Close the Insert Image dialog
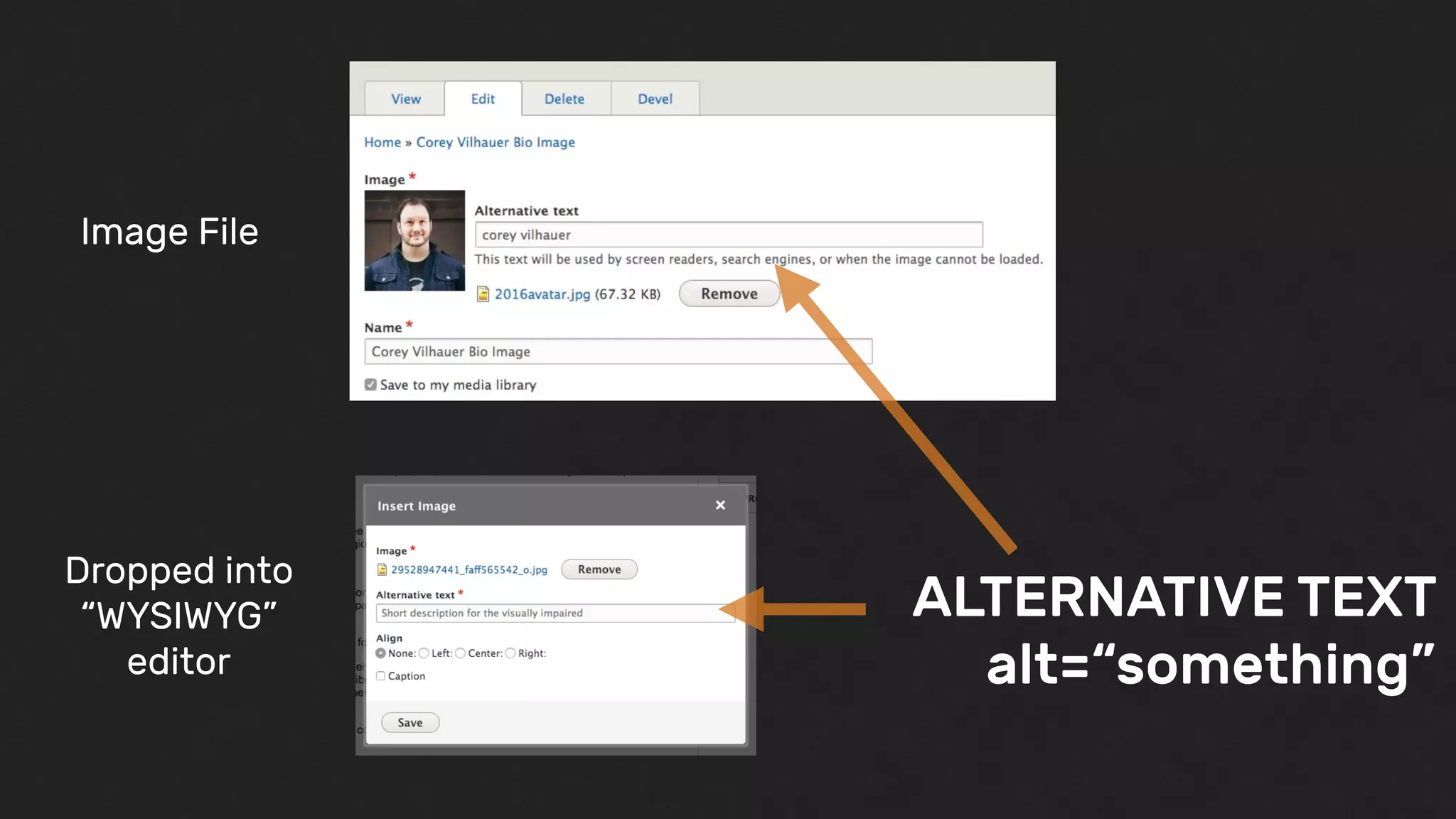1456x819 pixels. (720, 505)
